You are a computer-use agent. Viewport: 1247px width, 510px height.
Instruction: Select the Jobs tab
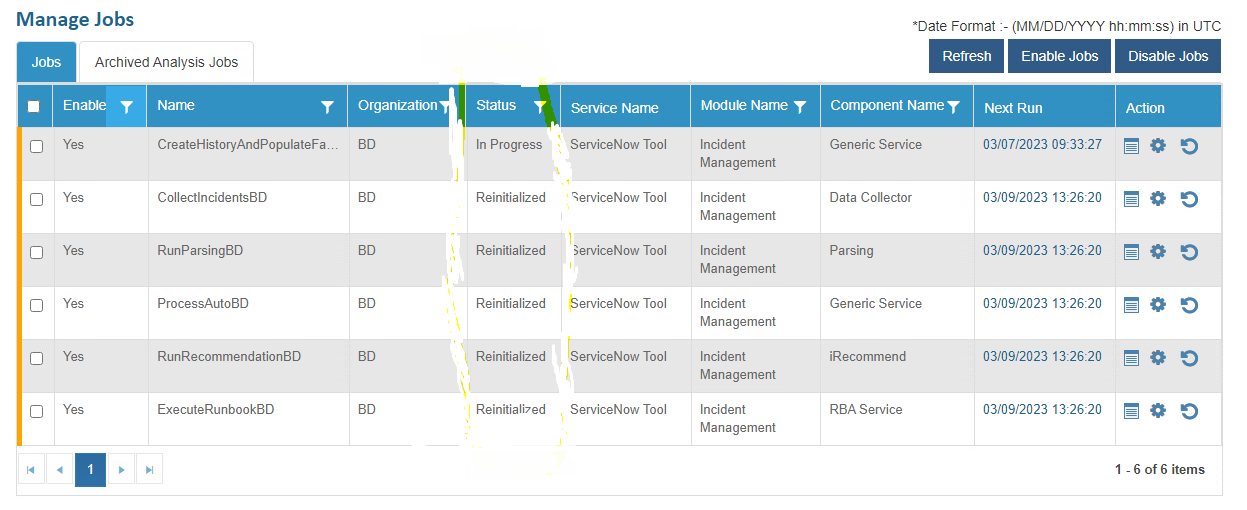[46, 62]
